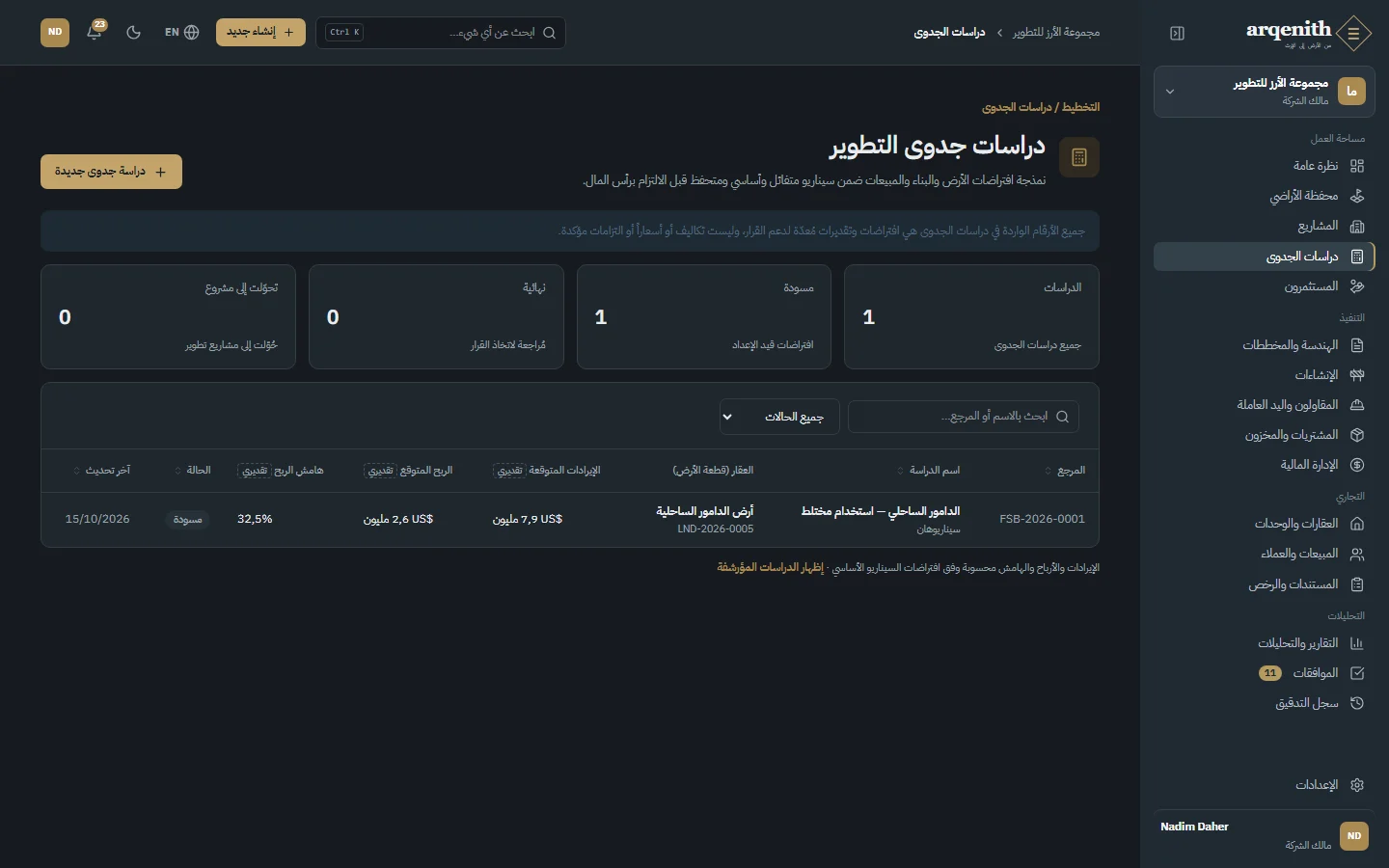1389x868 pixels.
Task: Open التقارير والتحليلات reports icon
Action: tap(1357, 643)
